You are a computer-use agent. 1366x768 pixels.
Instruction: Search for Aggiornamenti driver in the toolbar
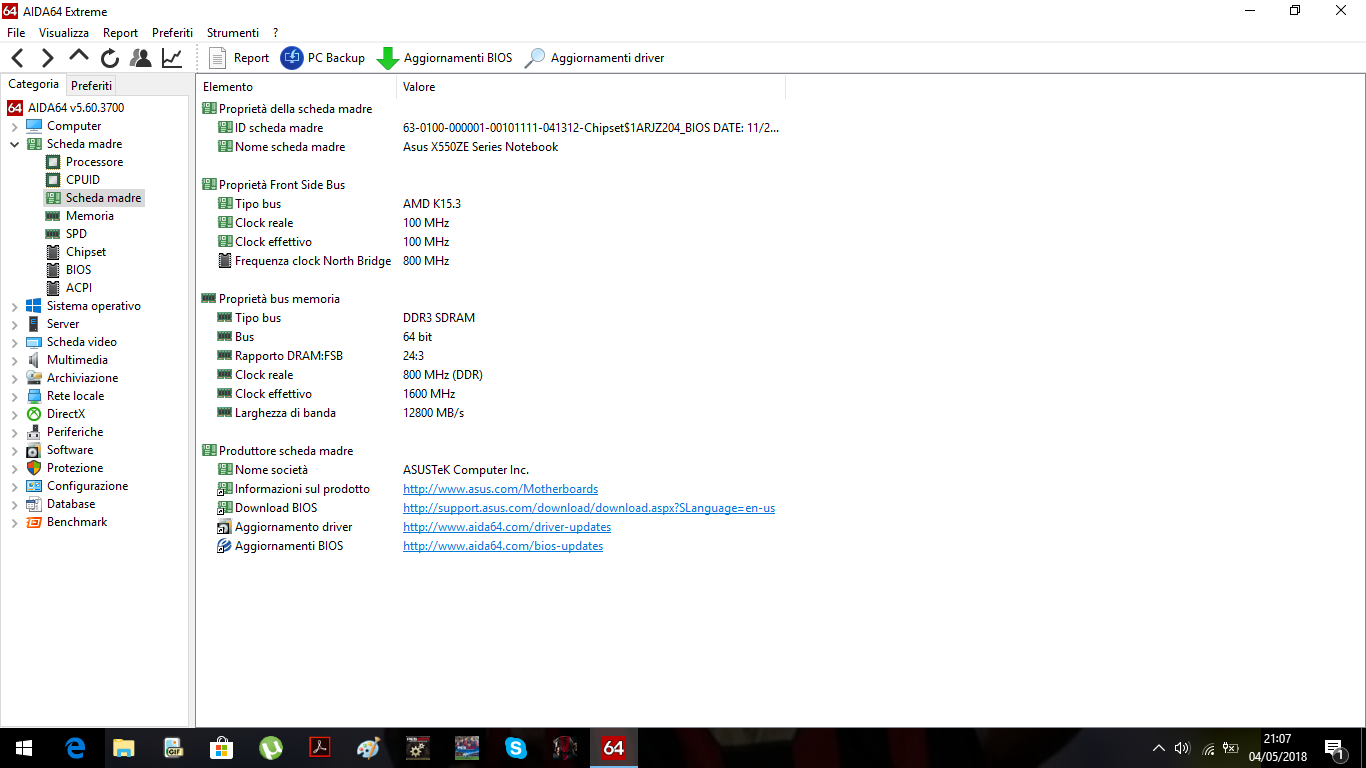(594, 58)
